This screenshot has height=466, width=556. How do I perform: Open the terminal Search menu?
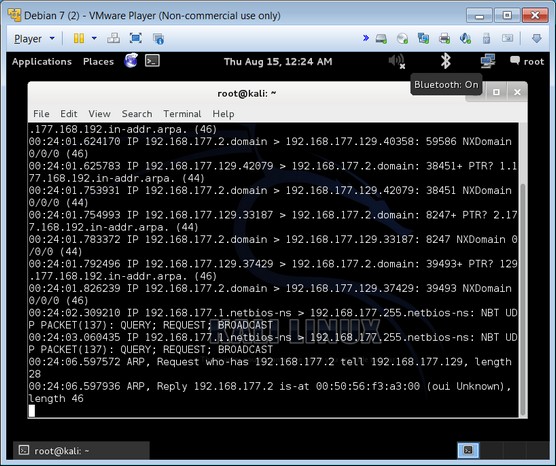coord(137,114)
